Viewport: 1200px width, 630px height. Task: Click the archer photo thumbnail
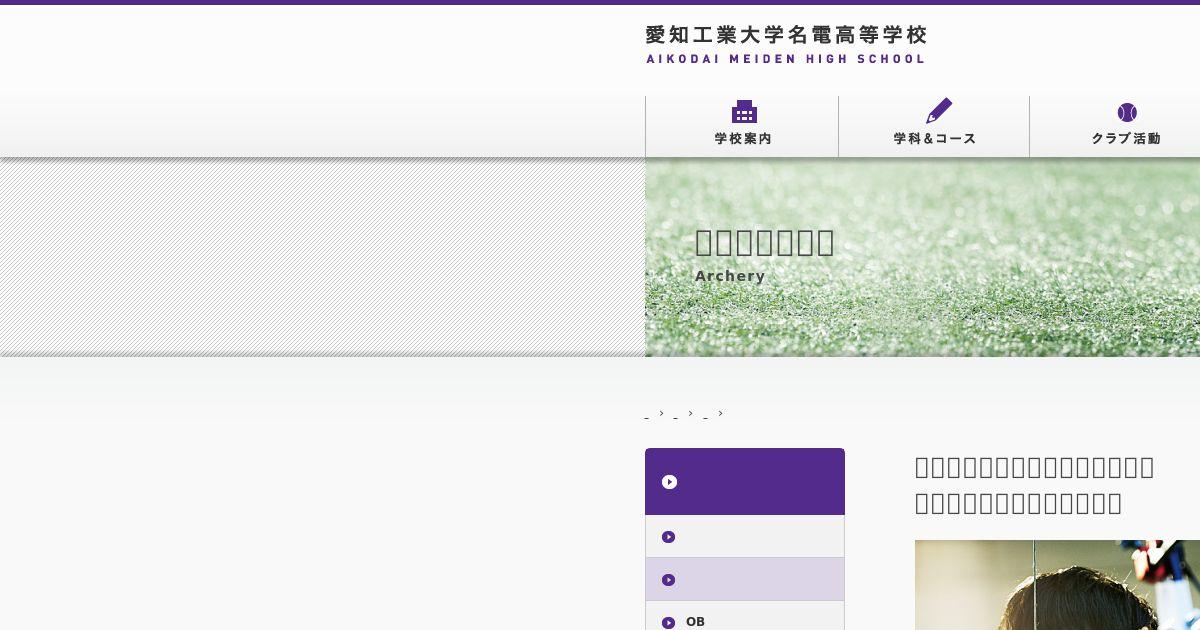(x=1057, y=585)
